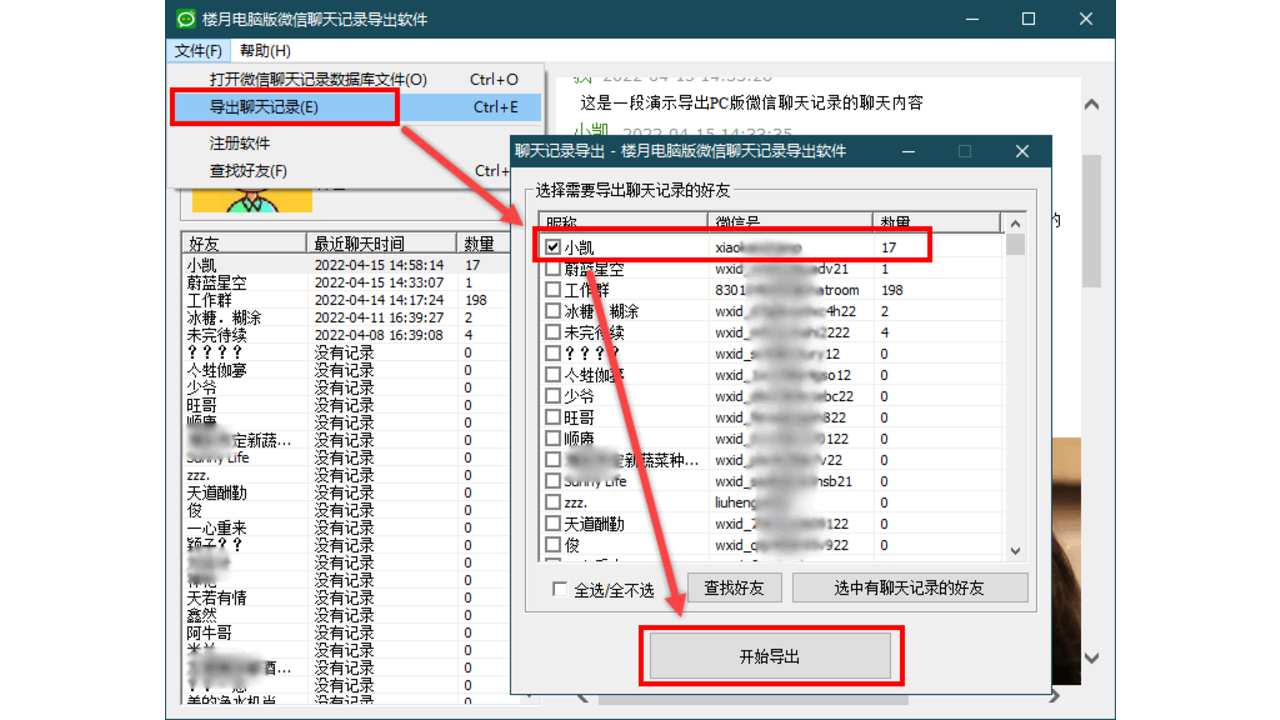Screen dimensions: 1280x720
Task: Toggle the 全选/全不选 checkbox
Action: point(558,590)
